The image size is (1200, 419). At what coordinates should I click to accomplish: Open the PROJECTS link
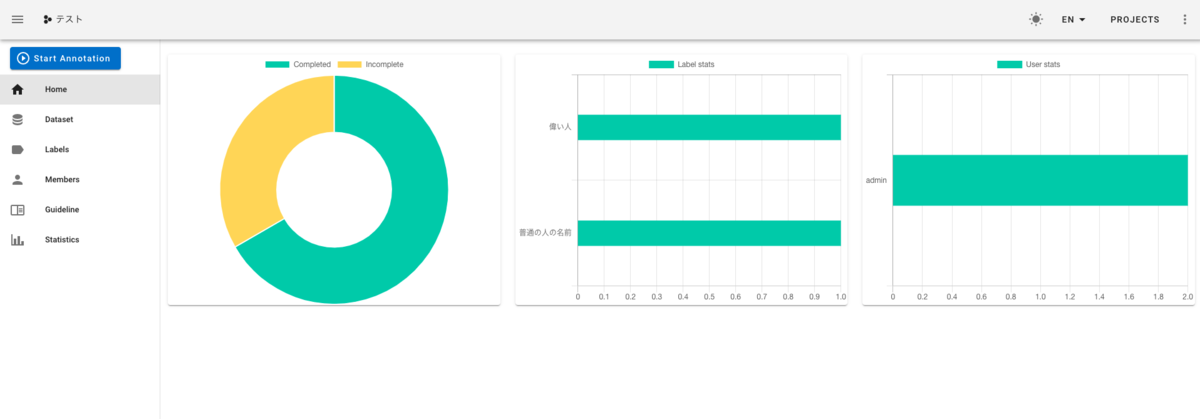click(x=1135, y=19)
